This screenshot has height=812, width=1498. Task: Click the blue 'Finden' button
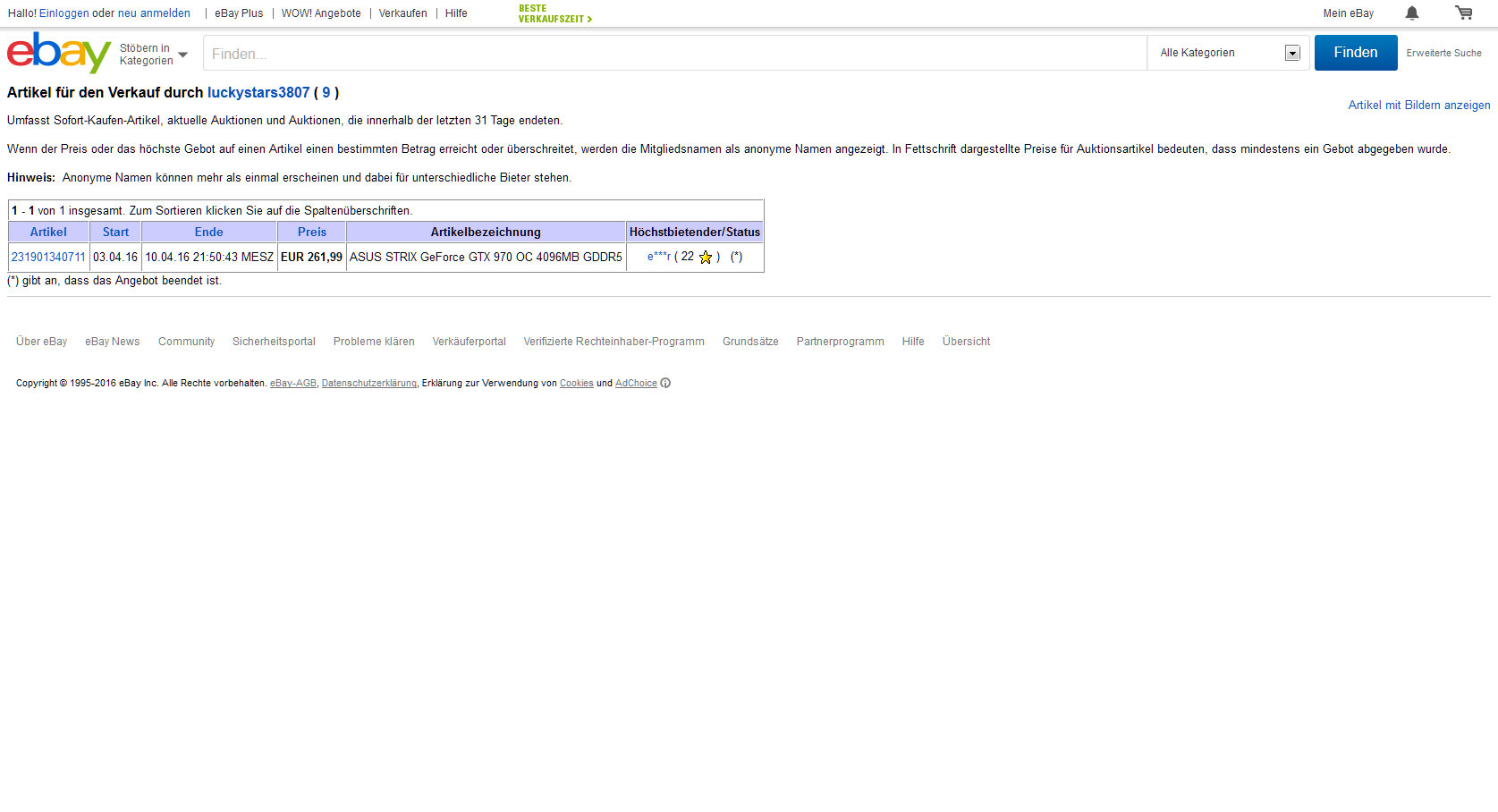click(1355, 53)
